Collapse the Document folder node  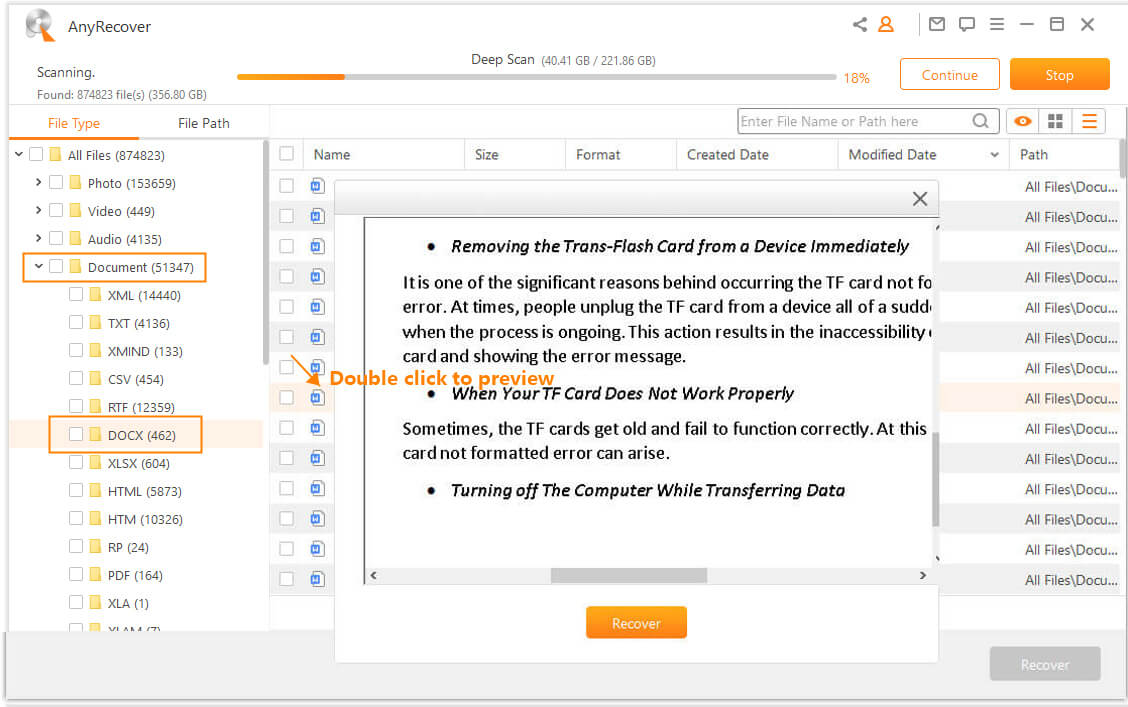(38, 267)
